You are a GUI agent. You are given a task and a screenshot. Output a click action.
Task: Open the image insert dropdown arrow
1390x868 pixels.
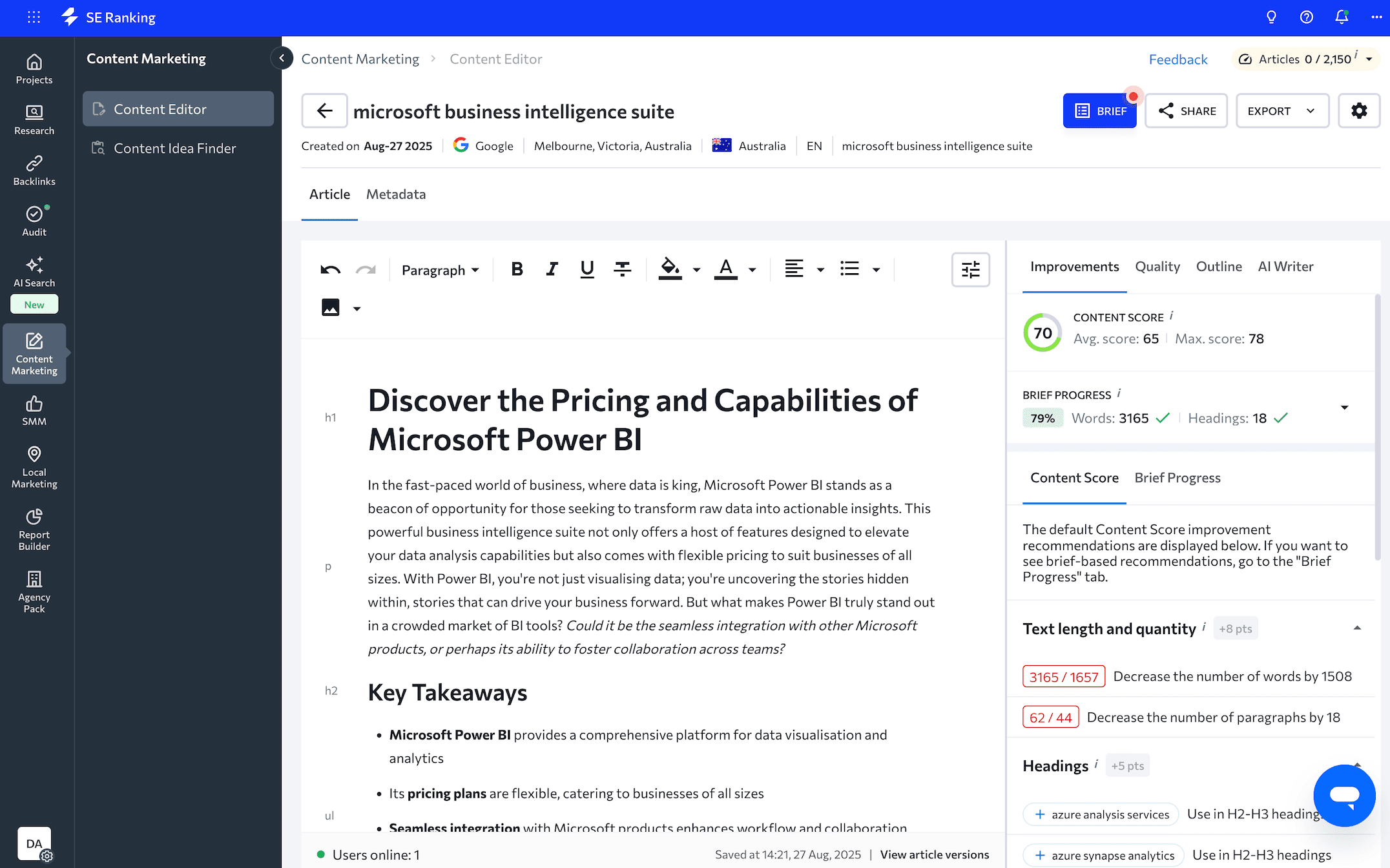(x=357, y=309)
